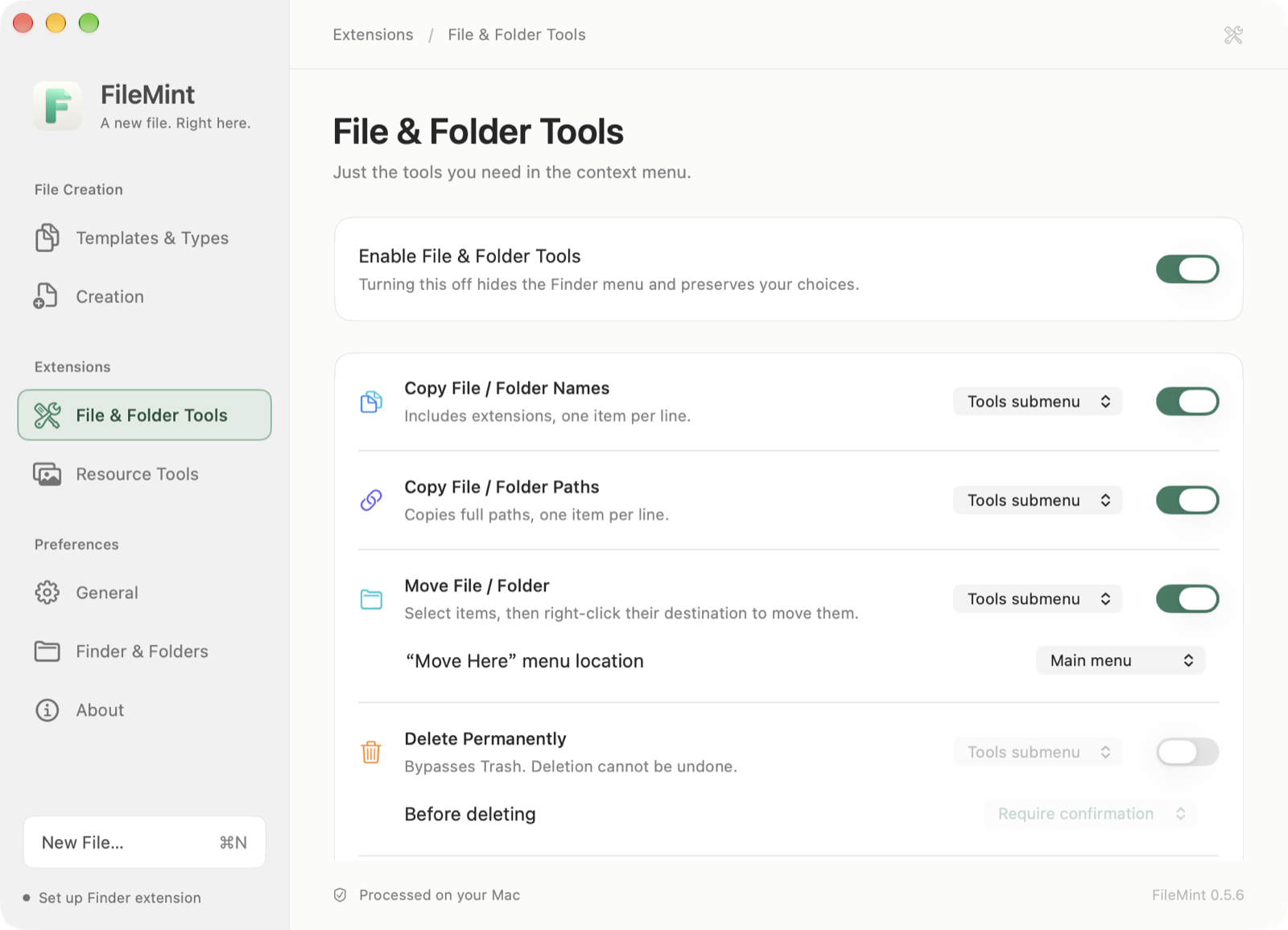The width and height of the screenshot is (1288, 930).
Task: Open Templates & Types in sidebar
Action: point(144,238)
